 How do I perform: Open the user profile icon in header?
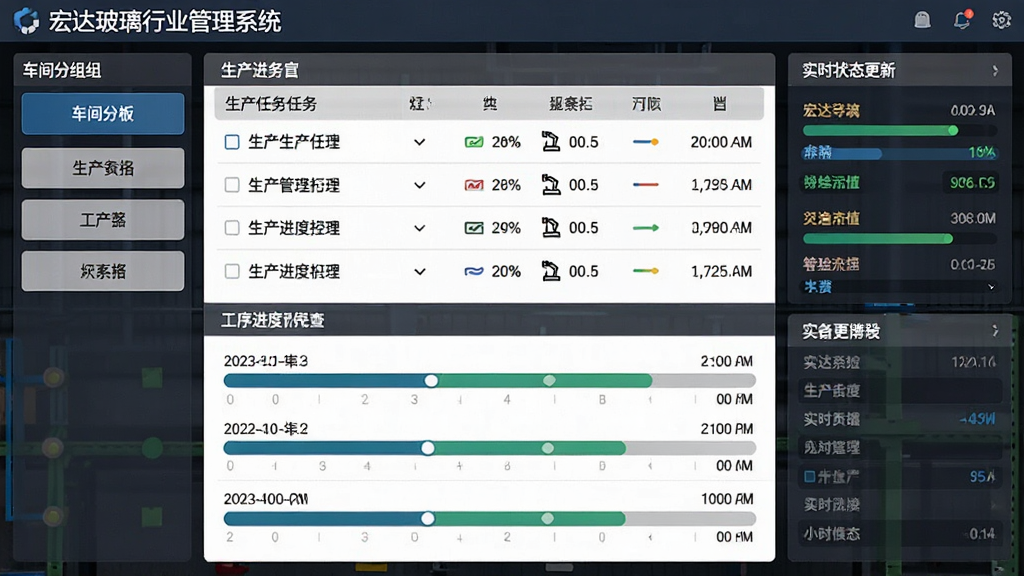pos(922,20)
